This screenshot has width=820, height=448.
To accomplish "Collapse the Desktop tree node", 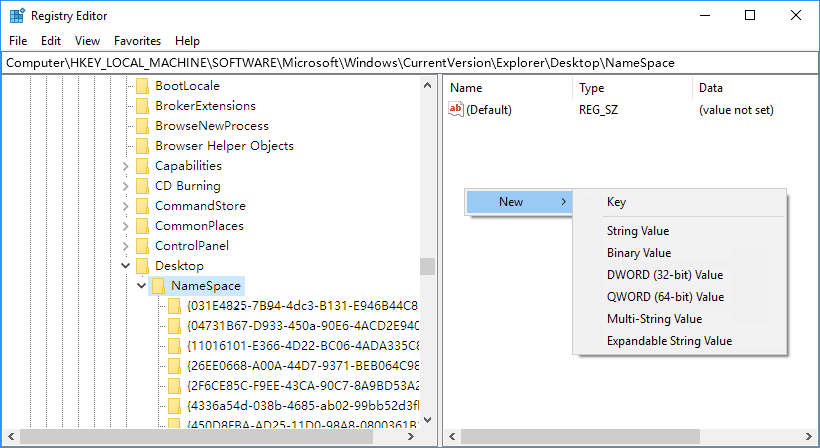I will tap(125, 266).
